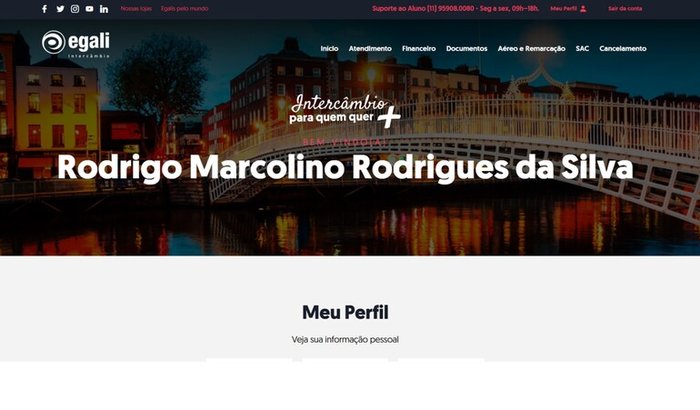The height and width of the screenshot is (410, 700).
Task: Open the Aéreo e Remarcação menu
Action: [531, 49]
